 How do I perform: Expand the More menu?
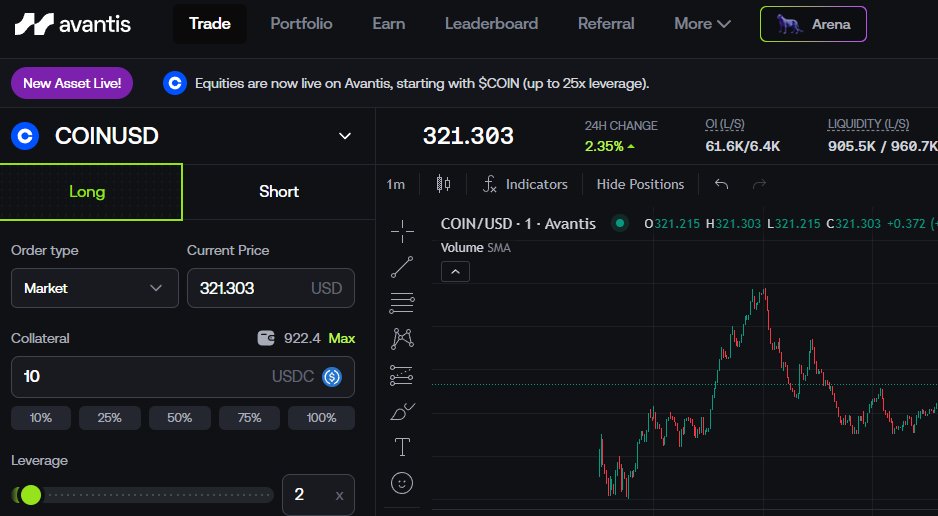click(702, 24)
